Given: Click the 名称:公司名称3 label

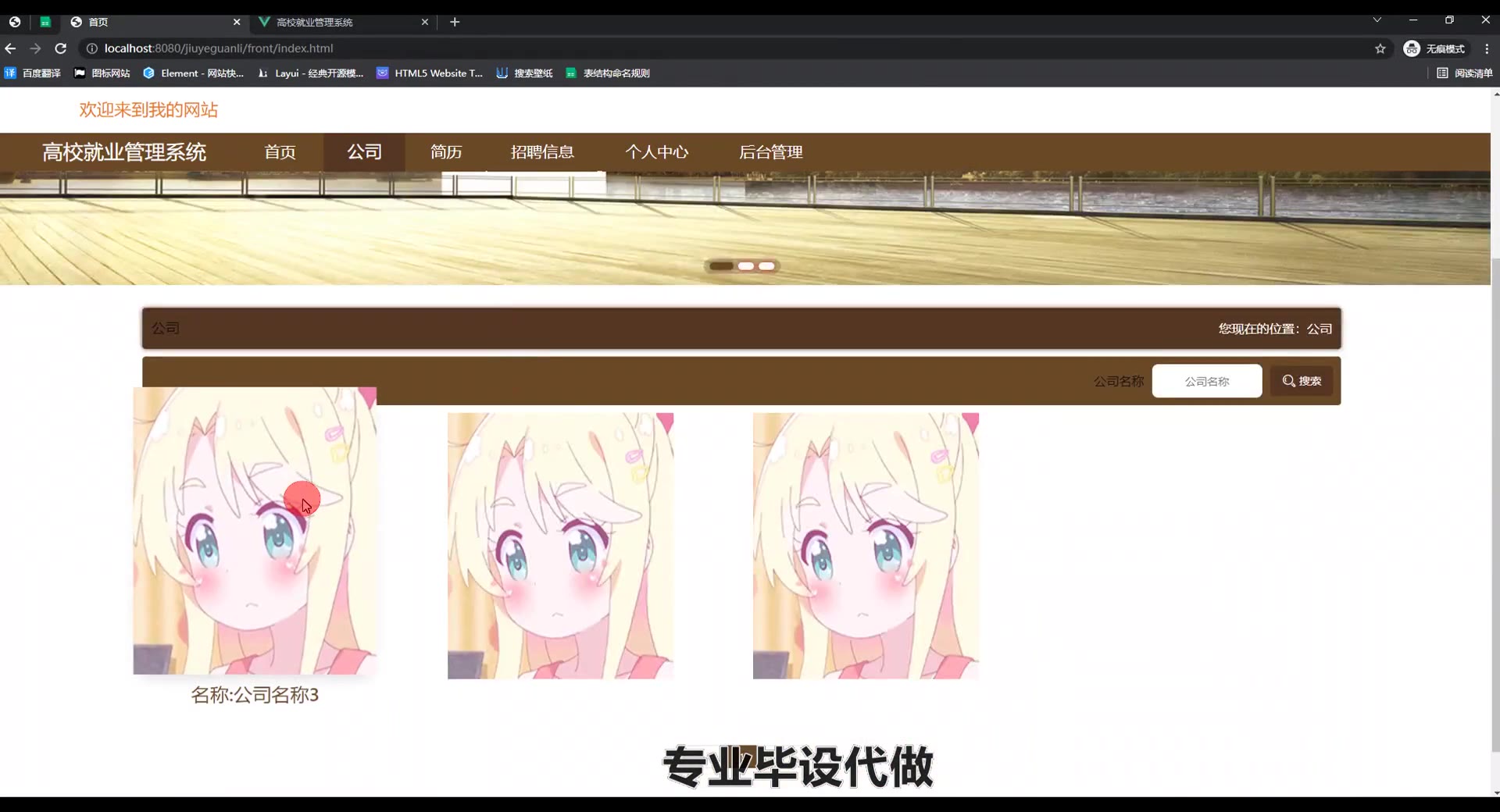Looking at the screenshot, I should tap(255, 695).
